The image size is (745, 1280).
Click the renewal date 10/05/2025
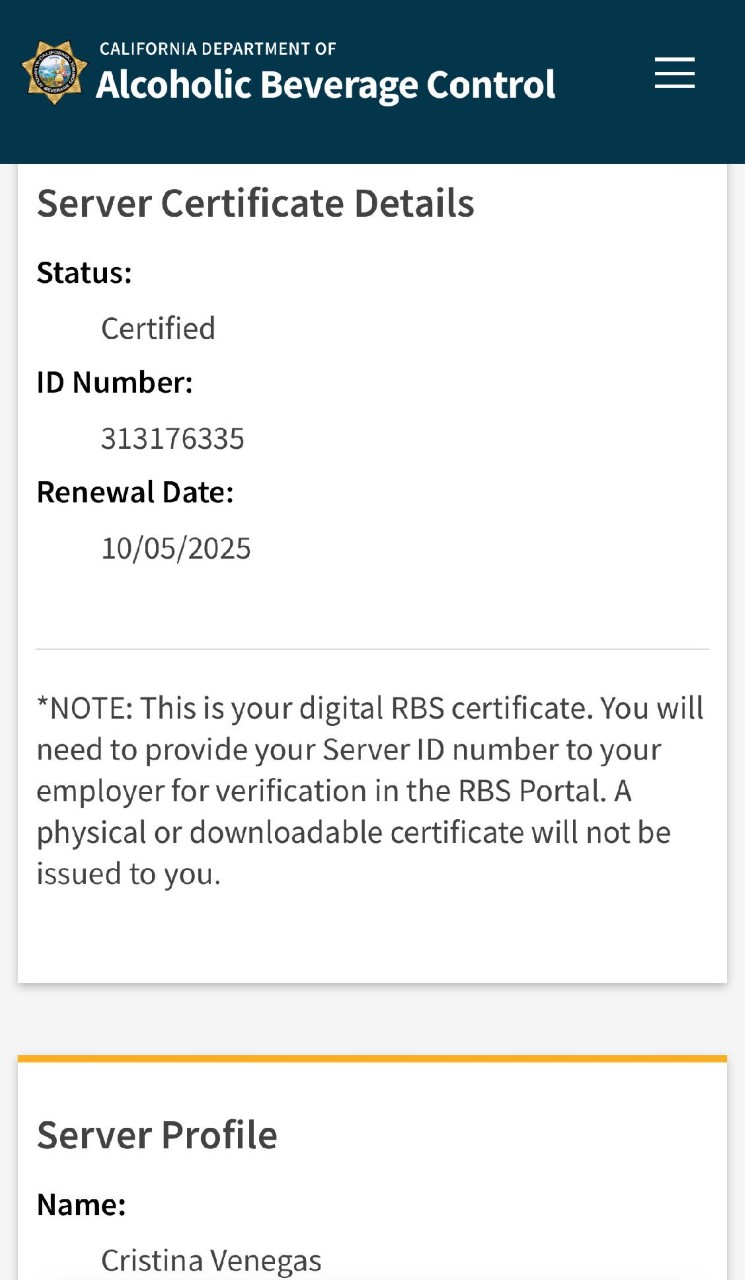pyautogui.click(x=176, y=548)
